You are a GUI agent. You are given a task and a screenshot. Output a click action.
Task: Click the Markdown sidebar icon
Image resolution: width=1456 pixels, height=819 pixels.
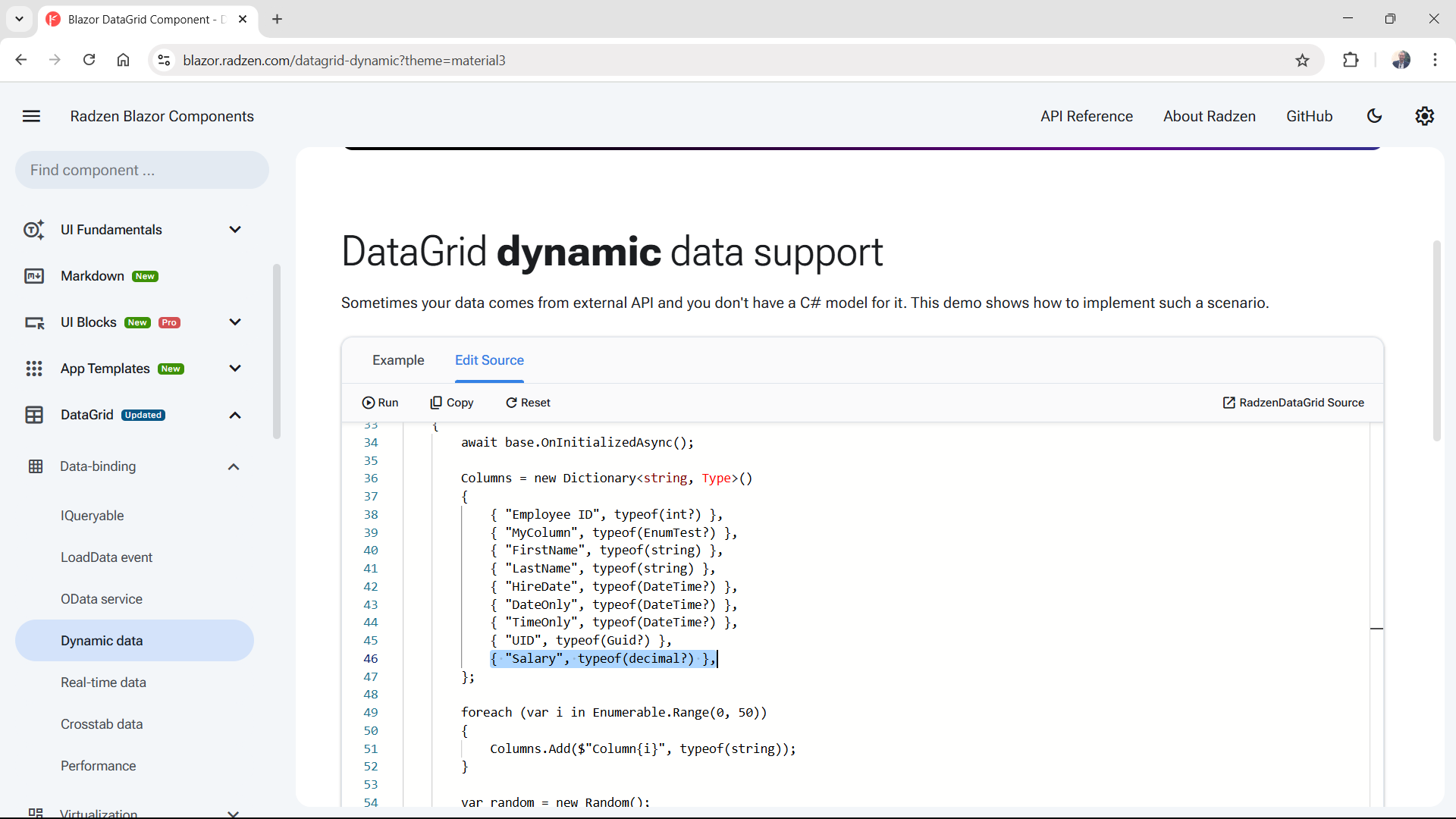coord(34,276)
